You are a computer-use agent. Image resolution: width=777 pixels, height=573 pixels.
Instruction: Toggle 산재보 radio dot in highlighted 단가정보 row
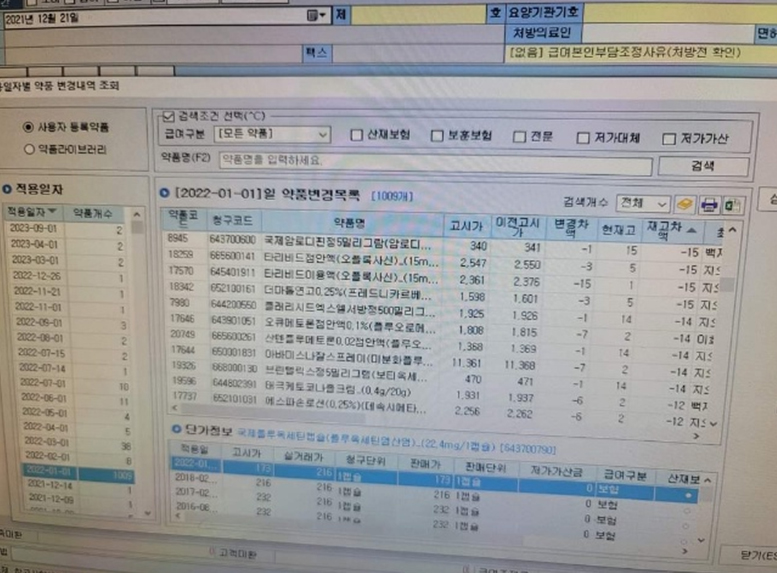click(688, 495)
